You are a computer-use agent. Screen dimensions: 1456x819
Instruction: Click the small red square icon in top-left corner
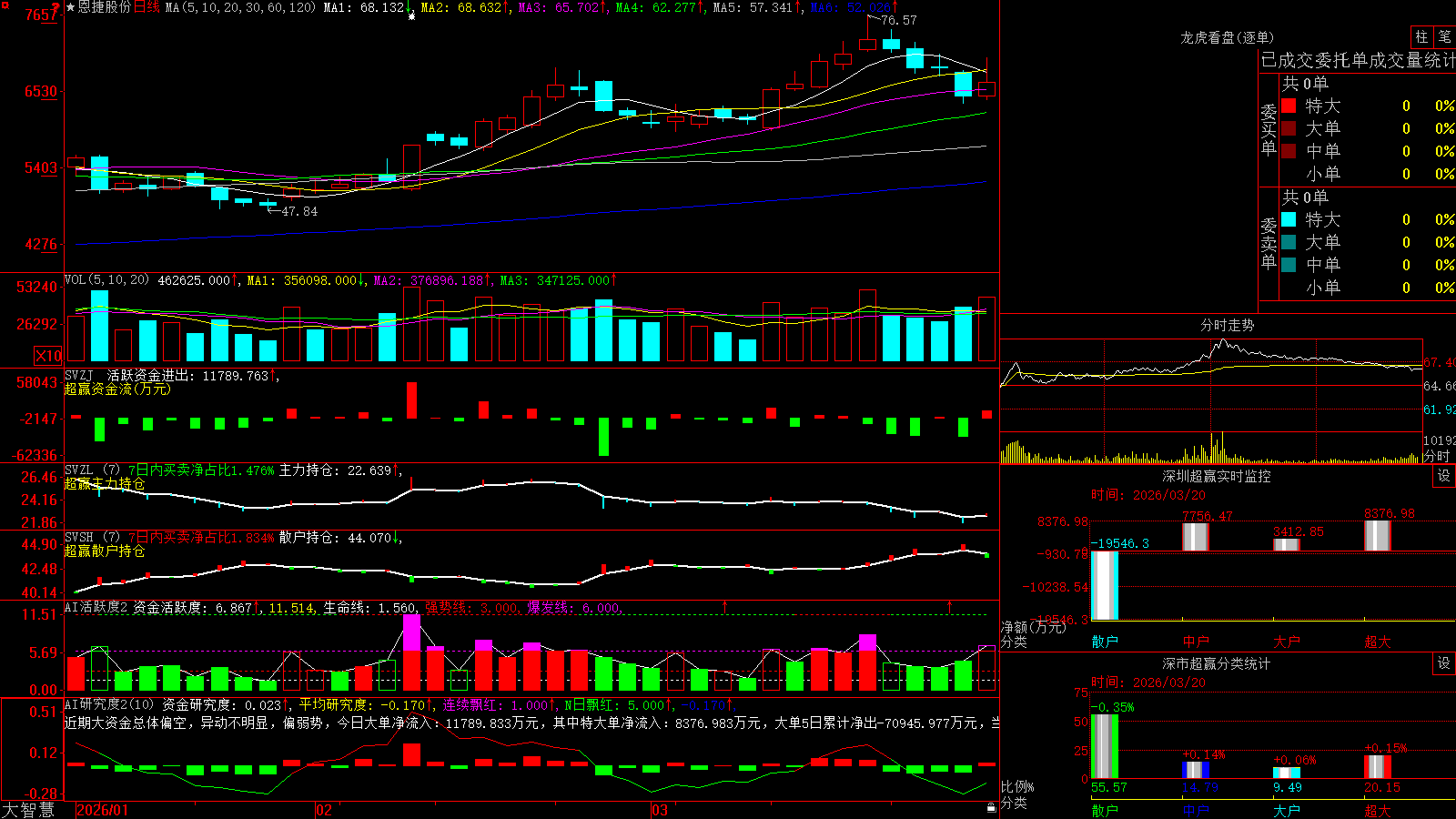tap(4, 5)
